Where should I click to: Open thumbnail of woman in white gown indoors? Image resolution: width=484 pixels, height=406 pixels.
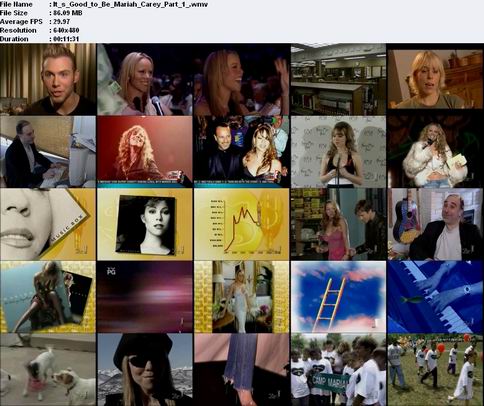tap(242, 297)
